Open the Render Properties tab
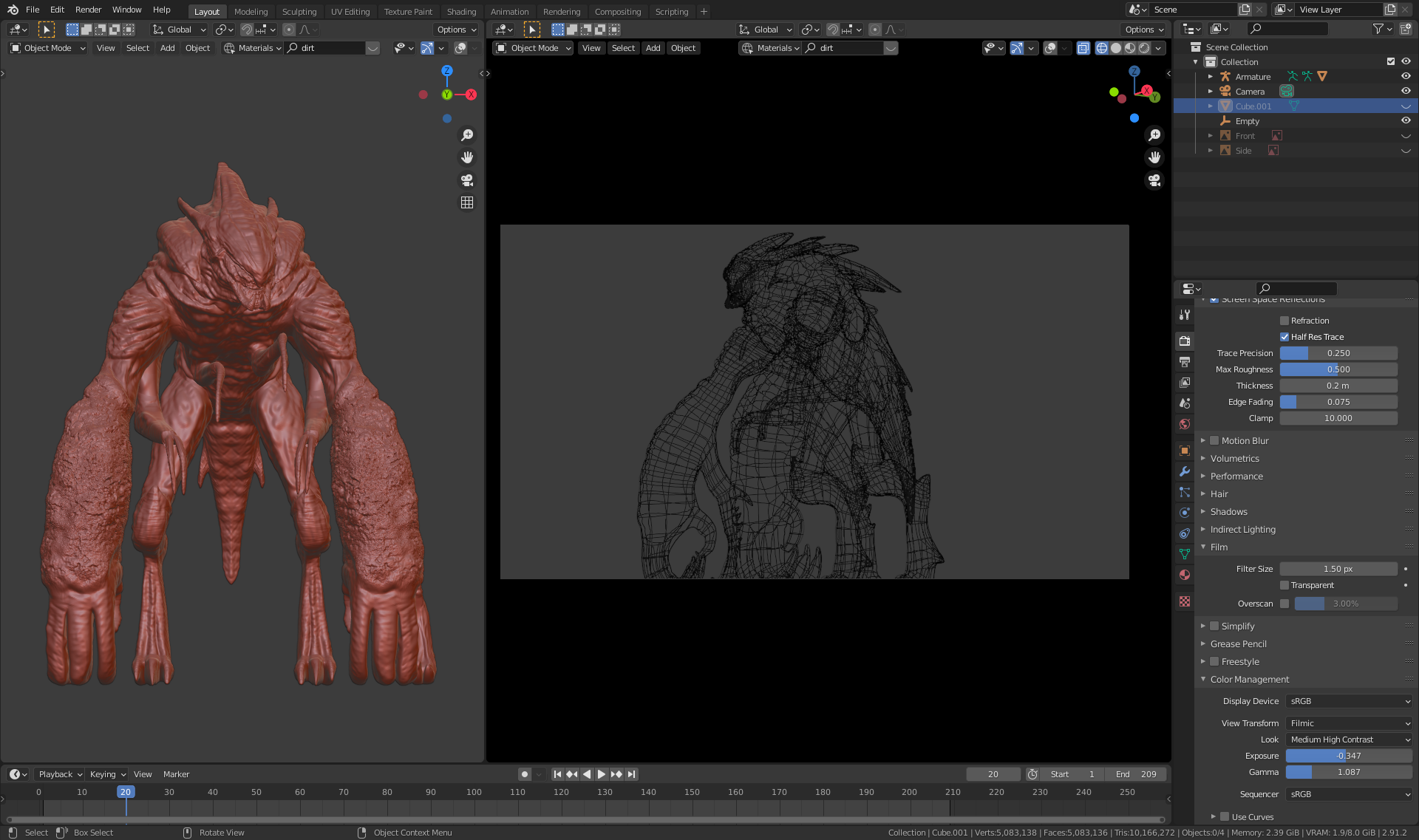Image resolution: width=1419 pixels, height=840 pixels. tap(1185, 341)
